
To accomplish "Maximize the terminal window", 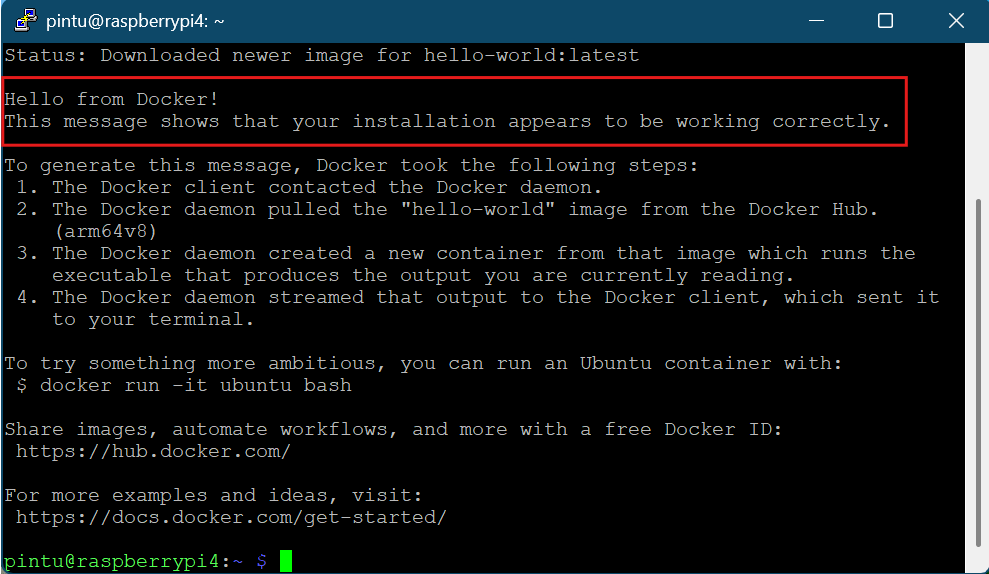I will (x=886, y=21).
